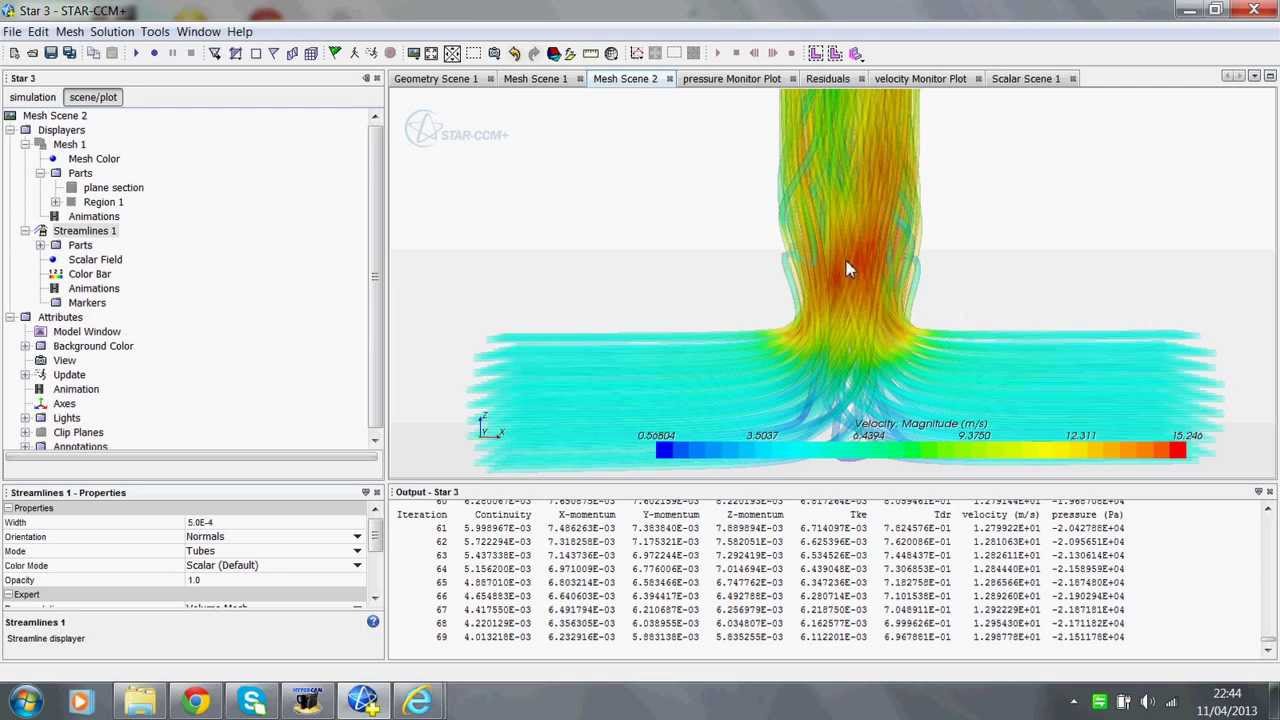Expand the Lights tree node
This screenshot has height=720, width=1280.
point(25,418)
